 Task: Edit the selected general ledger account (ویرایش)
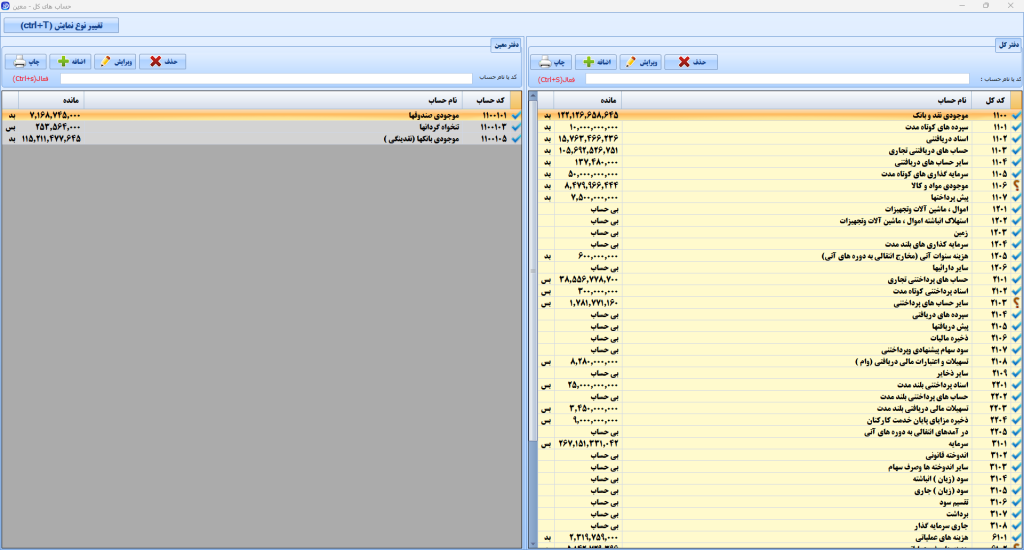640,62
